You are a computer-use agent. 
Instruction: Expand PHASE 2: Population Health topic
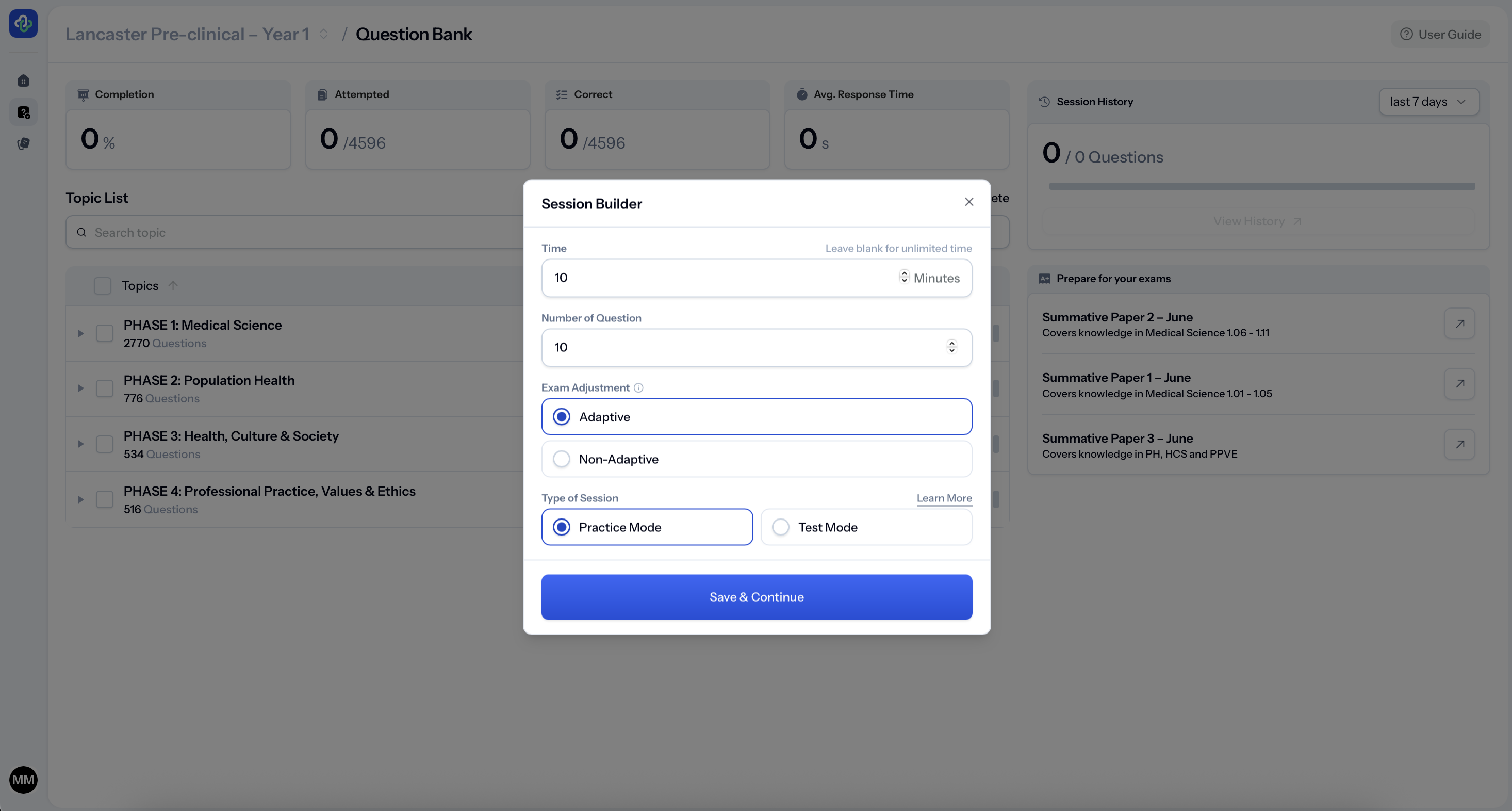(x=80, y=388)
